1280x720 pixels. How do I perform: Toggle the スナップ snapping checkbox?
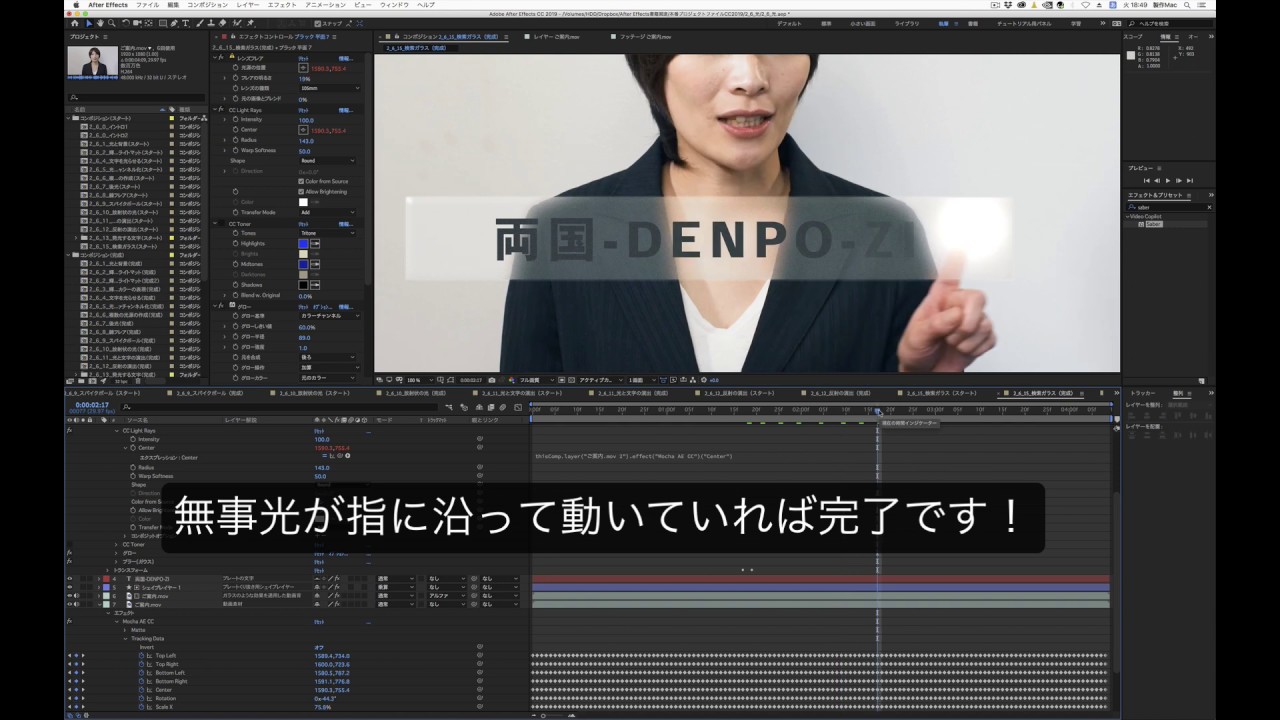click(319, 23)
